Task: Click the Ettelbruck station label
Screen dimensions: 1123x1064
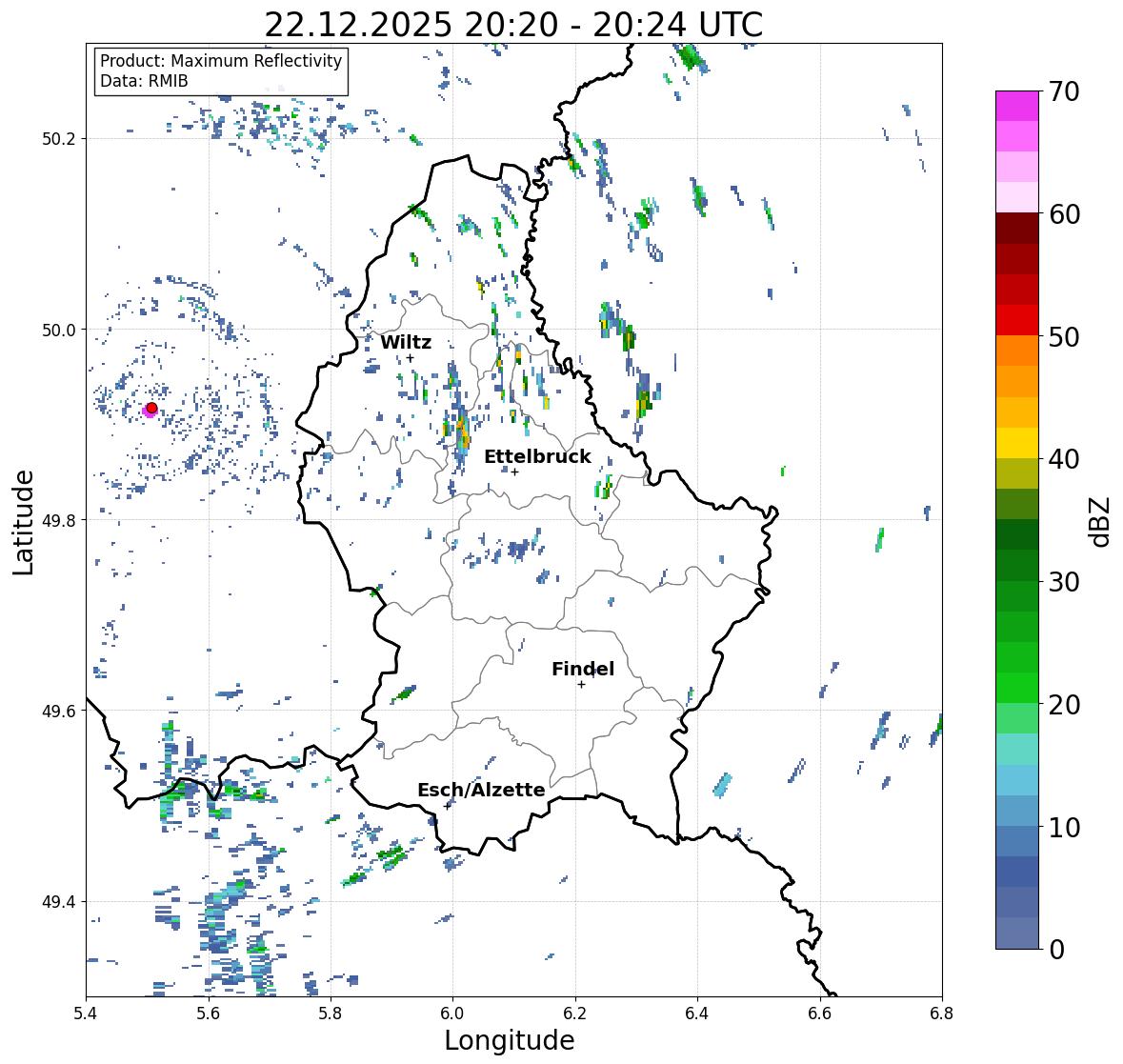Action: tap(537, 457)
